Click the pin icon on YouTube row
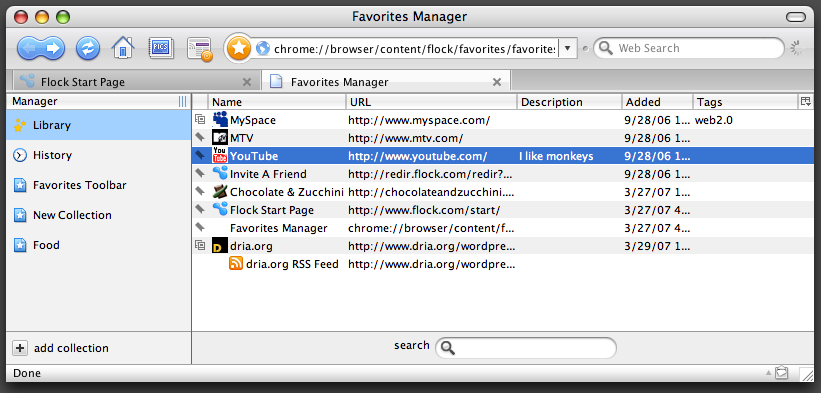 [x=199, y=155]
